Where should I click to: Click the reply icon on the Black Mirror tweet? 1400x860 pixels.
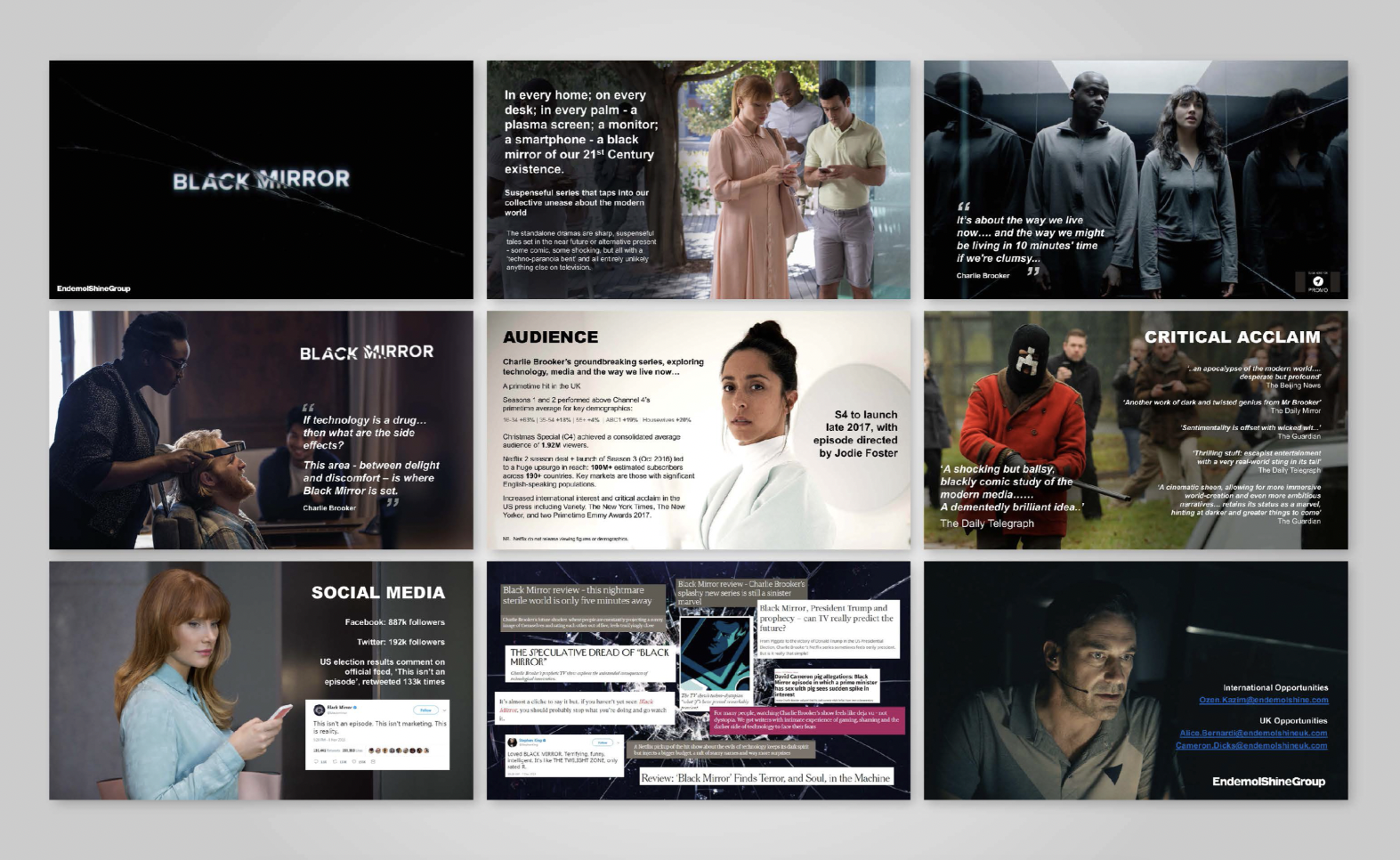point(316,761)
